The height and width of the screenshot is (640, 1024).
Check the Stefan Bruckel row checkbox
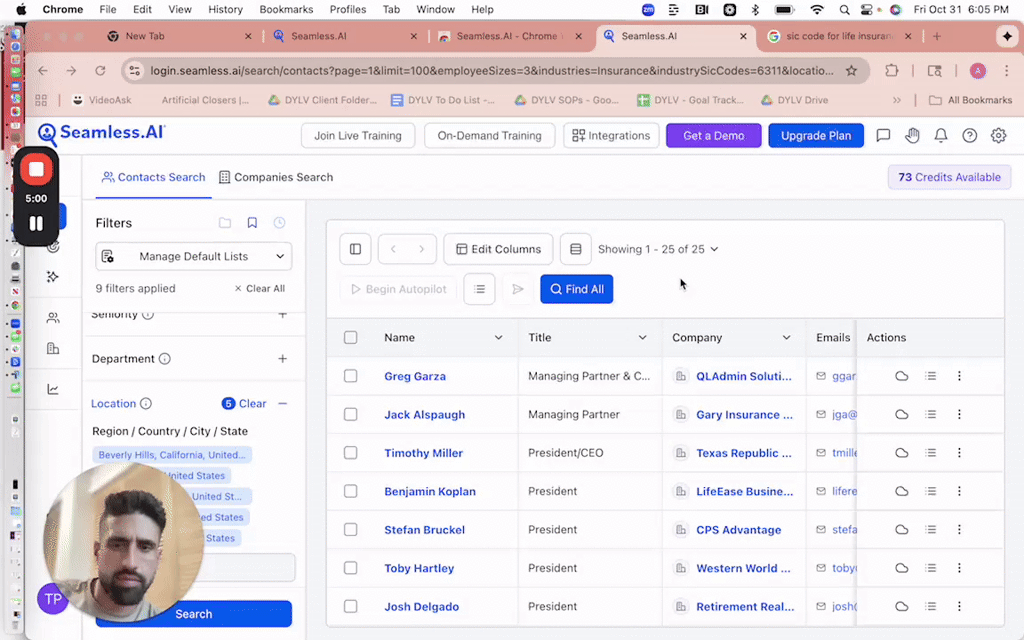351,530
